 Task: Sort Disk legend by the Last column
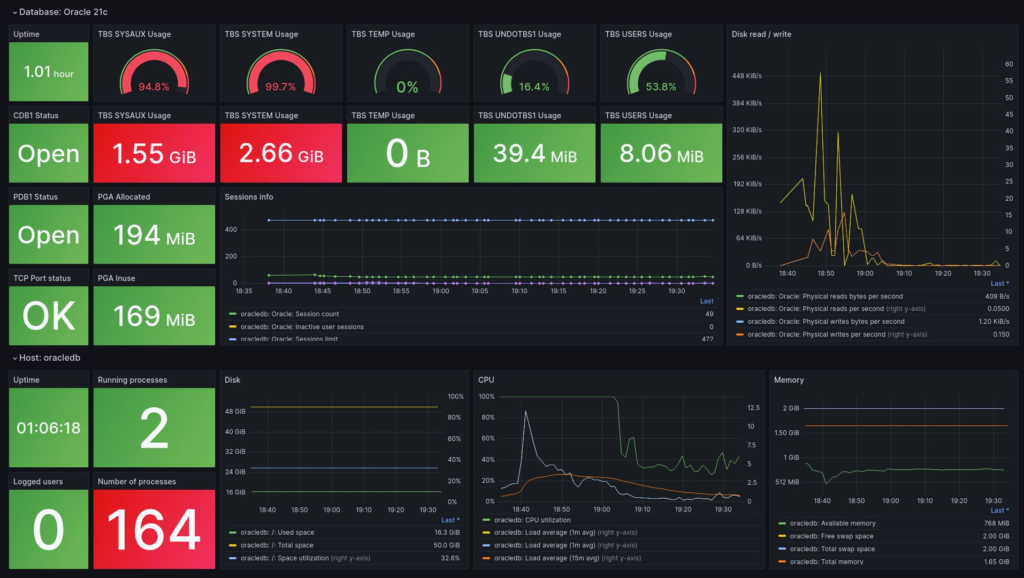(x=451, y=520)
